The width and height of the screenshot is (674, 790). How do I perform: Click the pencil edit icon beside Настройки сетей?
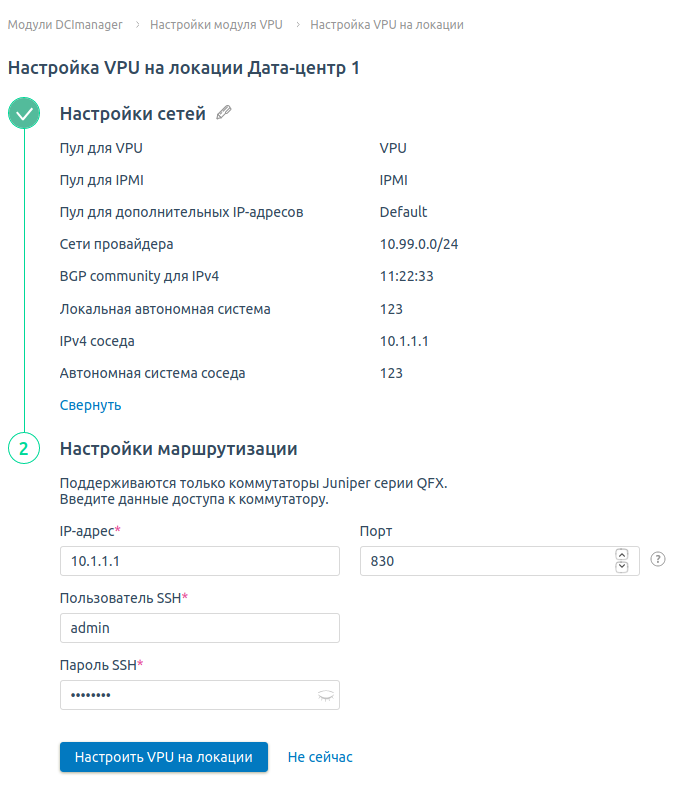pyautogui.click(x=224, y=113)
